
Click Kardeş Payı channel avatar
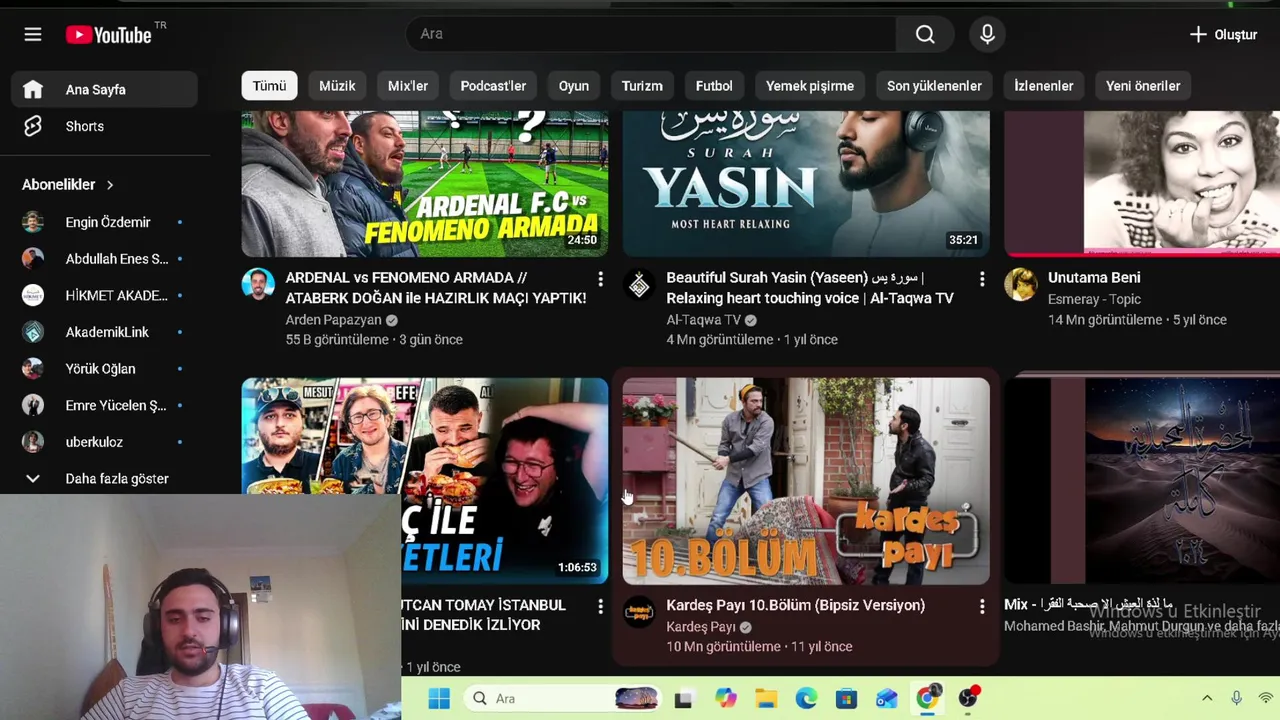639,612
